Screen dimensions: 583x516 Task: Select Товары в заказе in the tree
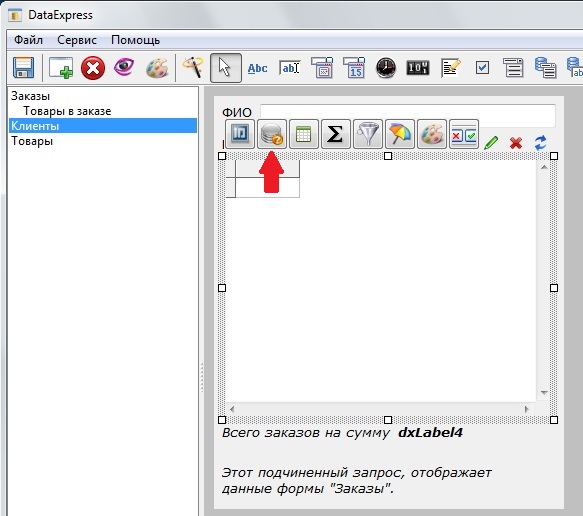coord(67,111)
